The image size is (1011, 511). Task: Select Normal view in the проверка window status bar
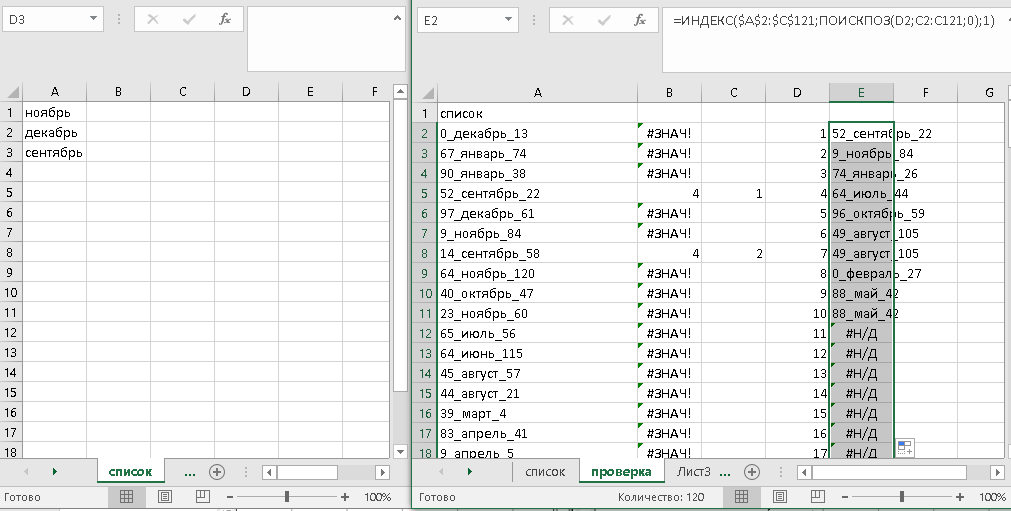[741, 497]
